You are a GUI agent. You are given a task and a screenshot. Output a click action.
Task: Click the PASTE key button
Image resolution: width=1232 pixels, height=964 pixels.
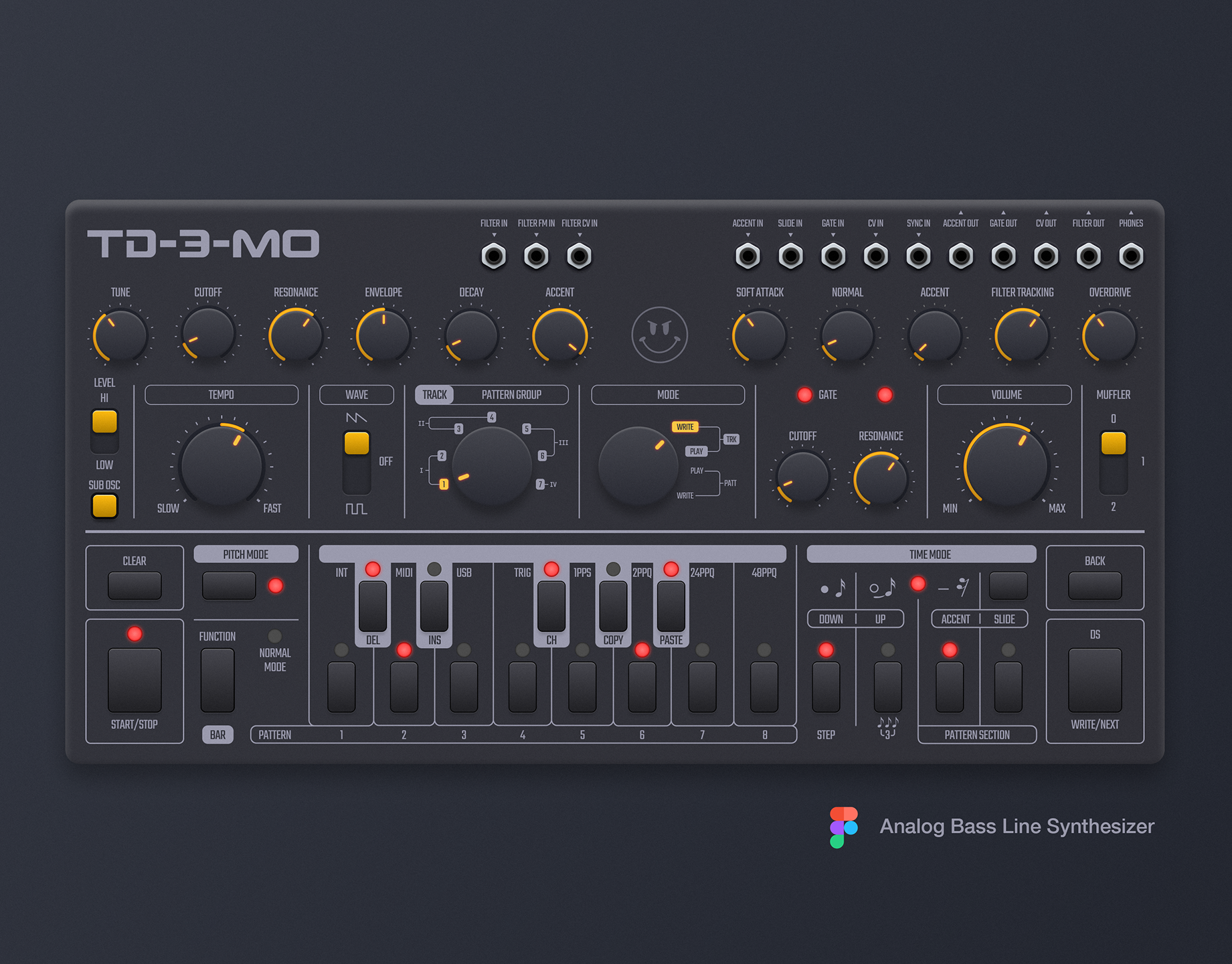pyautogui.click(x=671, y=607)
